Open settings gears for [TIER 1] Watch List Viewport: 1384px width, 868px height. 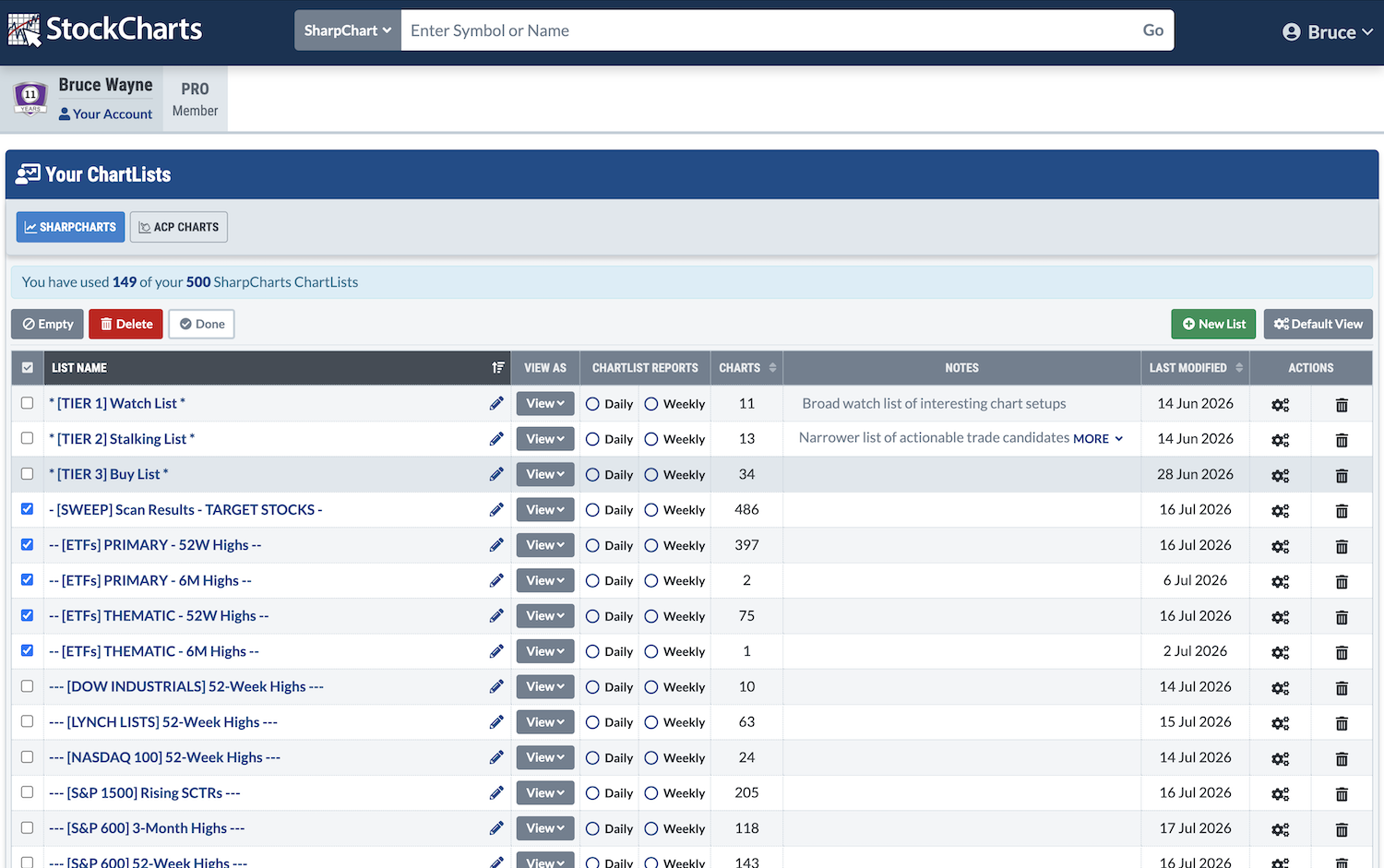pos(1281,405)
